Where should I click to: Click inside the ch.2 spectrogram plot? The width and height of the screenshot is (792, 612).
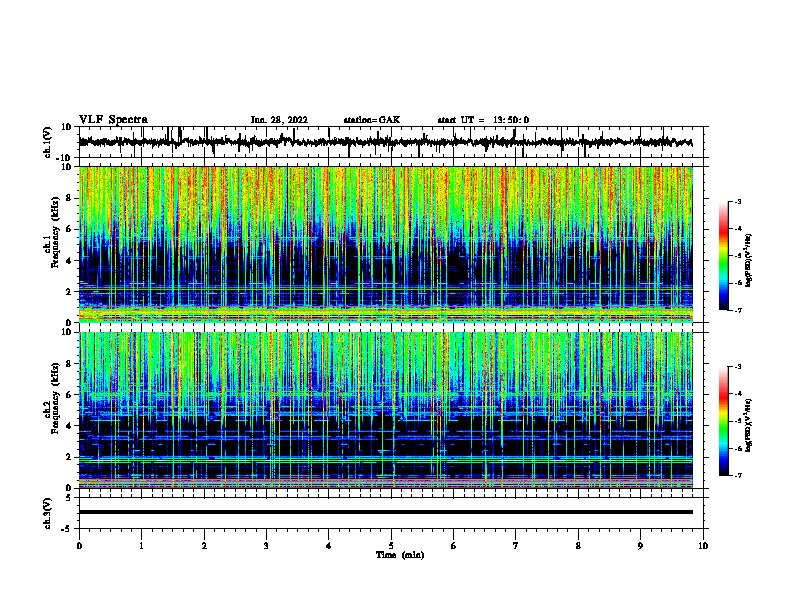point(386,410)
